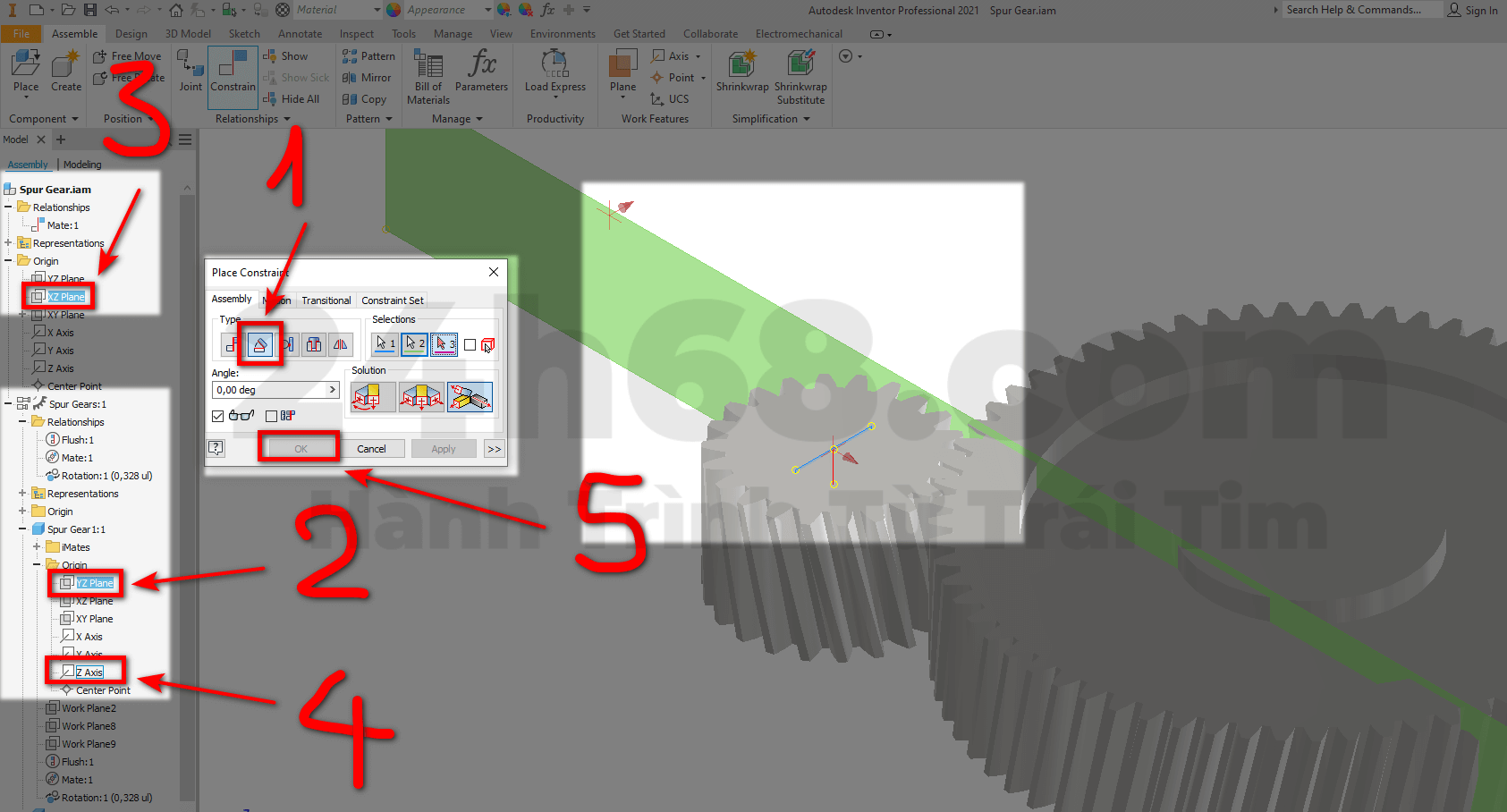Open the Appearance dropdown in the toolbar
The image size is (1507, 812).
tap(488, 10)
